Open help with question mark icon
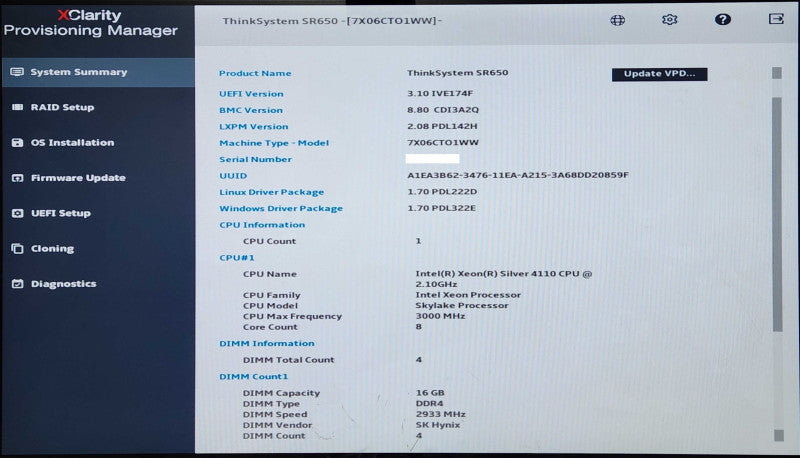The height and width of the screenshot is (458, 800). click(x=722, y=19)
